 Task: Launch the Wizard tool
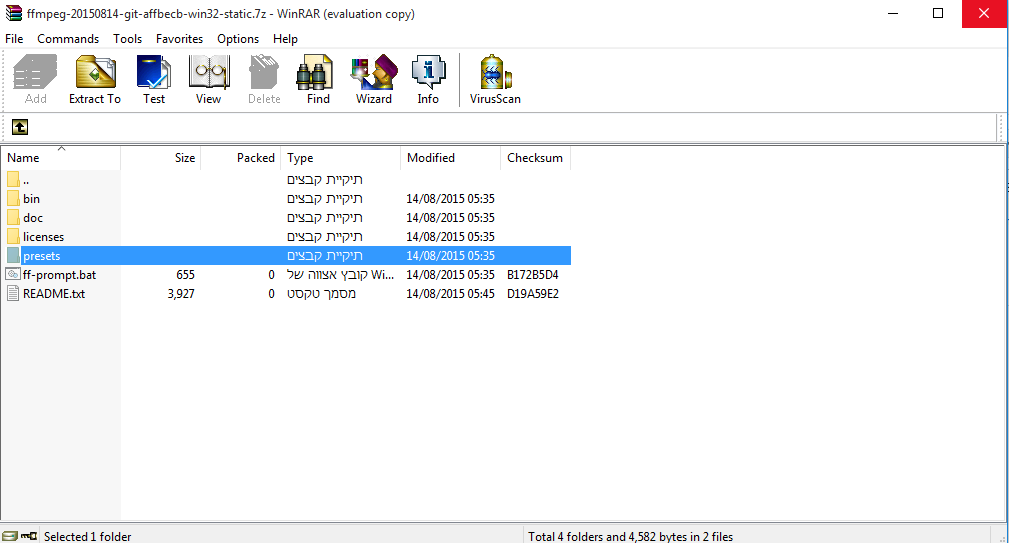pyautogui.click(x=374, y=78)
